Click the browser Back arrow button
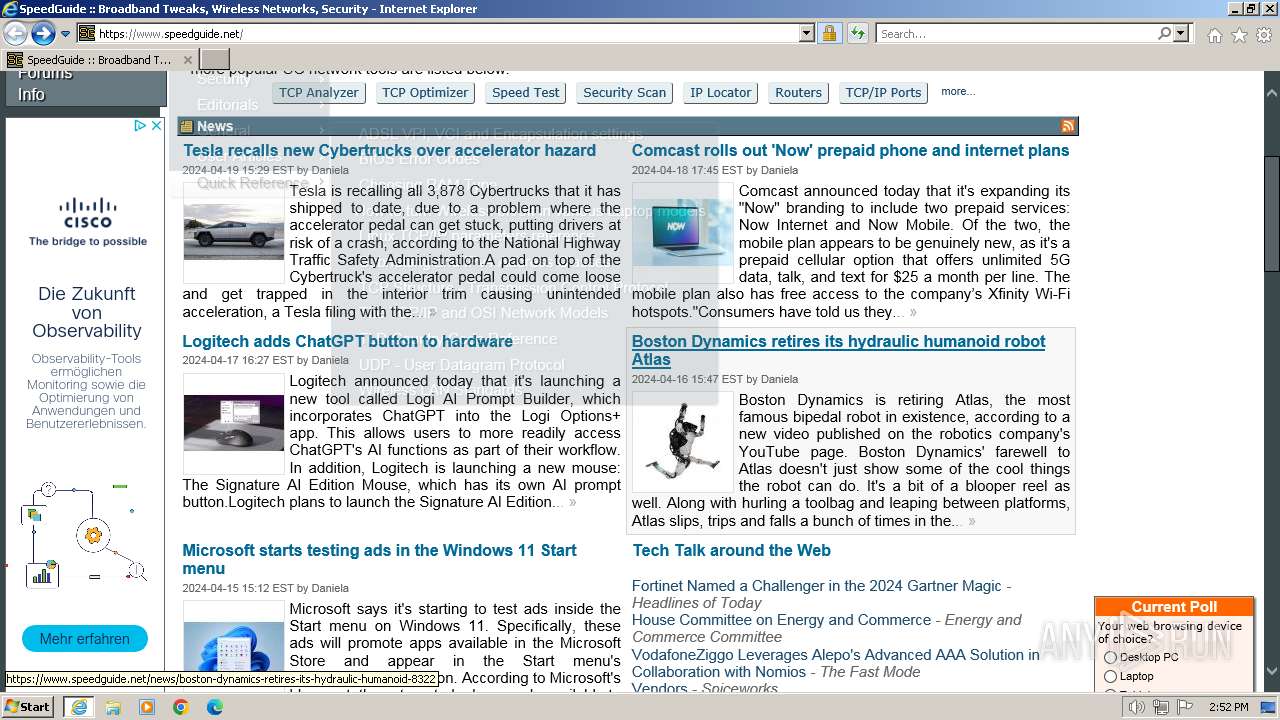The width and height of the screenshot is (1280, 720). point(15,33)
